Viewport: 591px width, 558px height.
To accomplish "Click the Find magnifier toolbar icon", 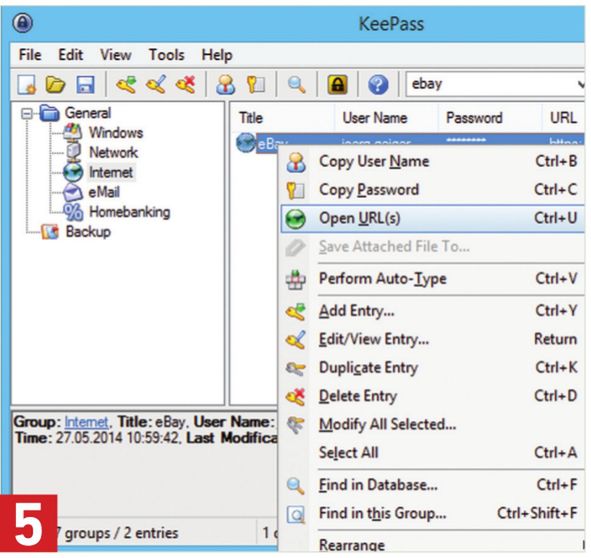I will tap(296, 84).
